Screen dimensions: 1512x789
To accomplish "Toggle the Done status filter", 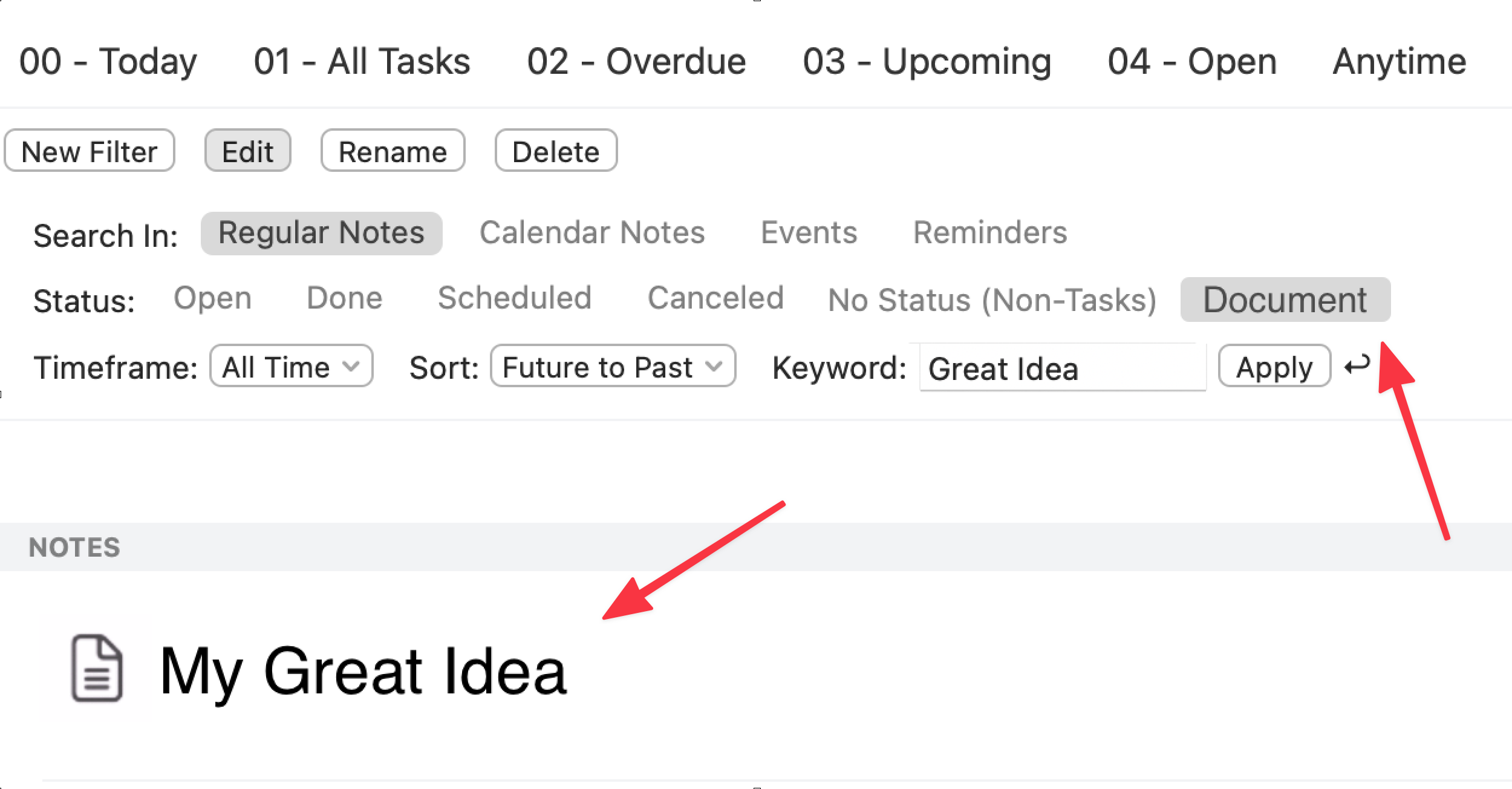I will 344,298.
